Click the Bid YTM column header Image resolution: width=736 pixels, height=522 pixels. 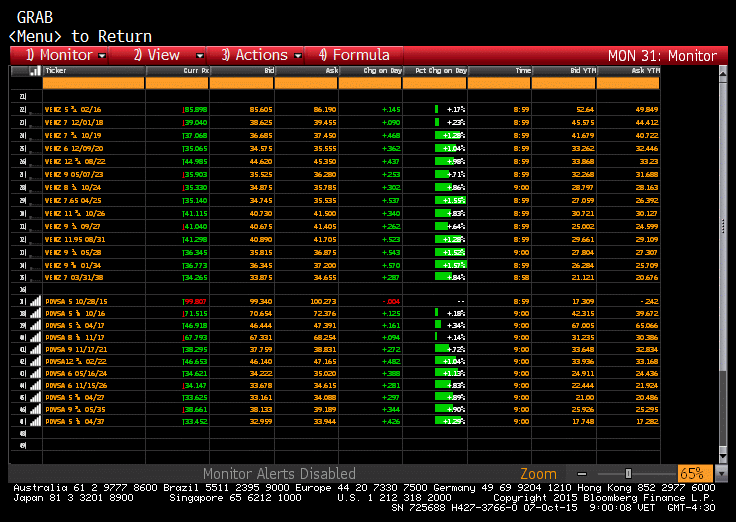[x=564, y=71]
